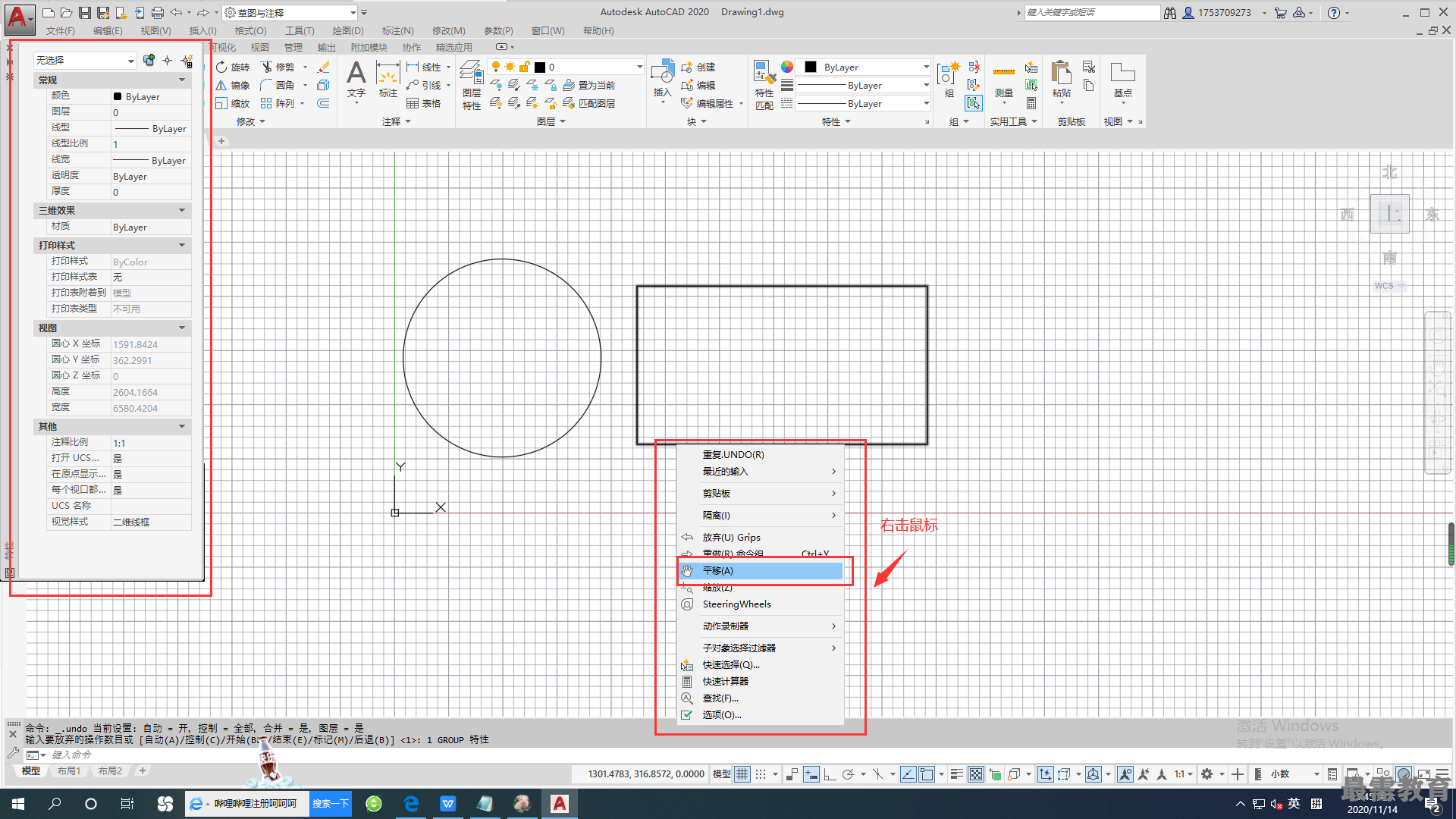The width and height of the screenshot is (1456, 819).
Task: Select the Fillet (圆角) tool
Action: [278, 85]
